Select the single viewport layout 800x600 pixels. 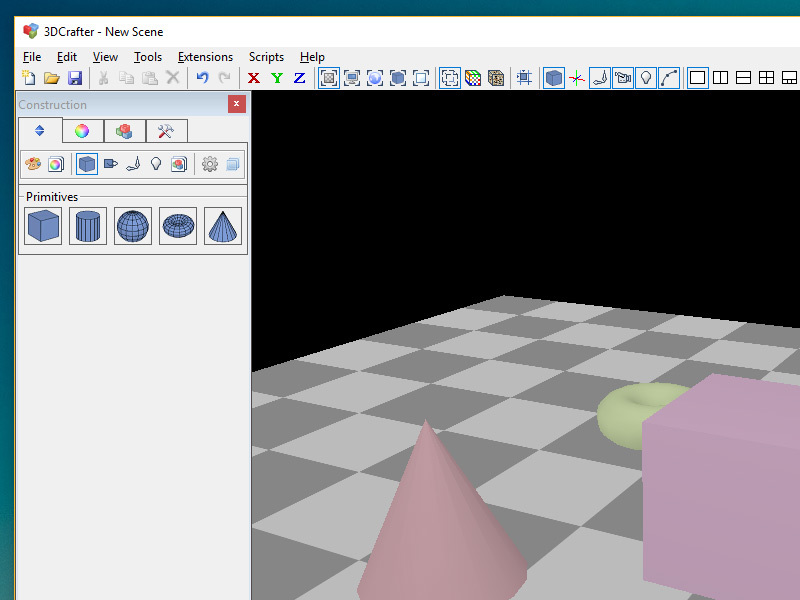click(697, 78)
